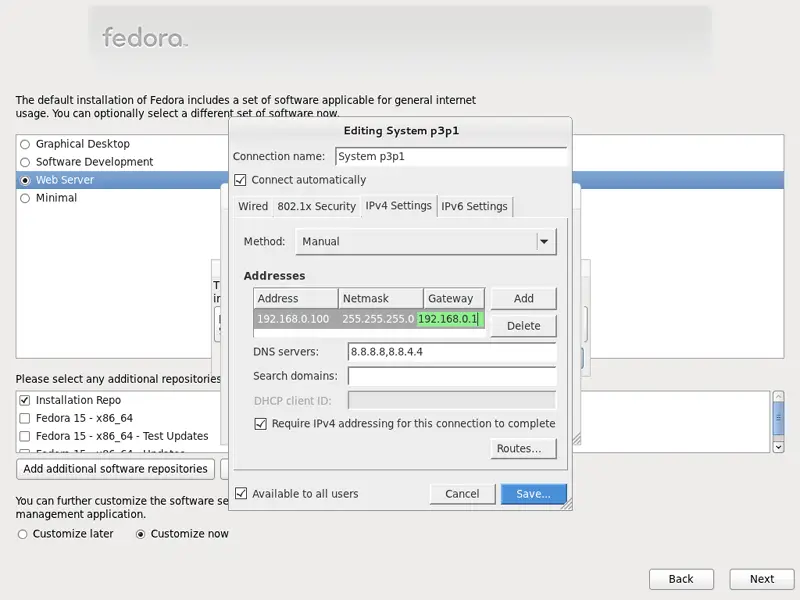Switch to the Wired tab
Image resolution: width=800 pixels, height=600 pixels.
click(253, 206)
